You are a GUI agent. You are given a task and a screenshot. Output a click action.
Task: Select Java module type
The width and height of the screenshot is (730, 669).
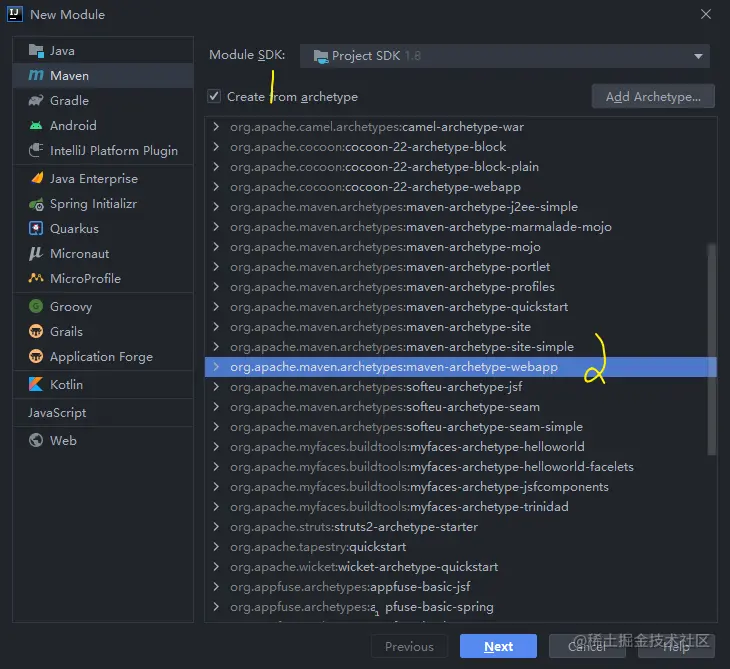pyautogui.click(x=103, y=51)
